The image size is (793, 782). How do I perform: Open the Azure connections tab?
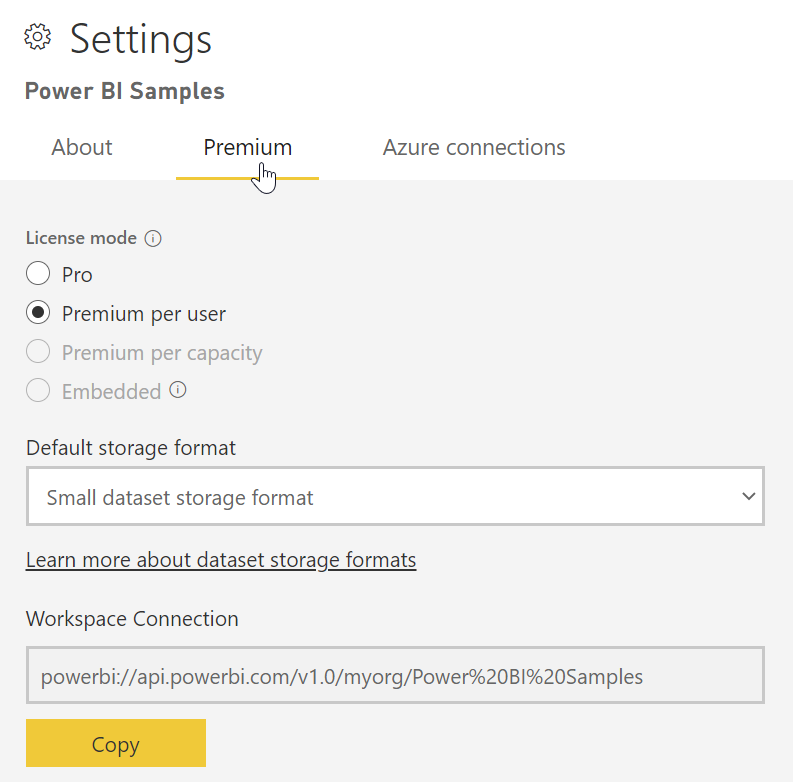point(474,148)
